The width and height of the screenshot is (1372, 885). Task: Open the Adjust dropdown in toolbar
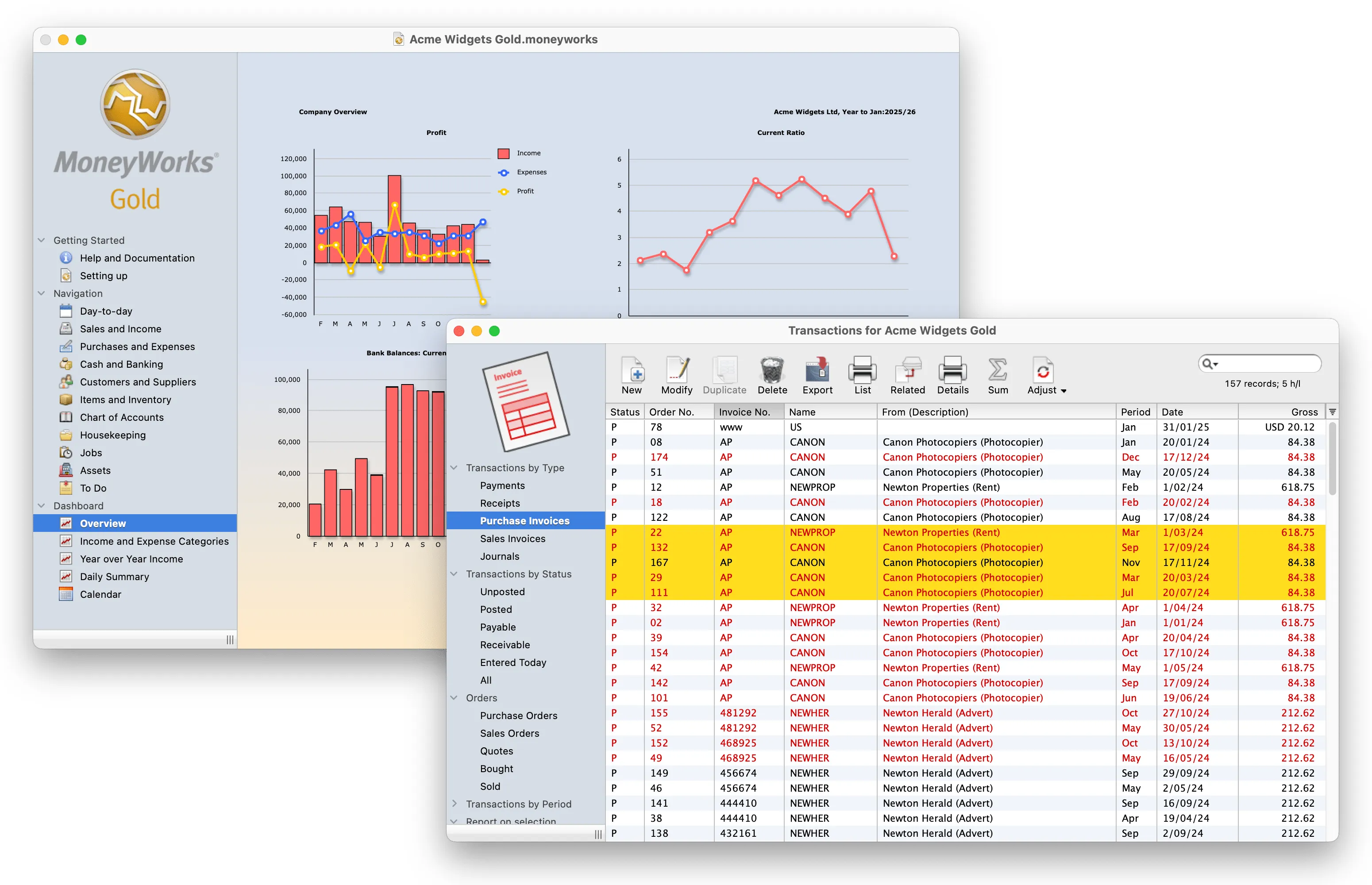click(x=1046, y=376)
